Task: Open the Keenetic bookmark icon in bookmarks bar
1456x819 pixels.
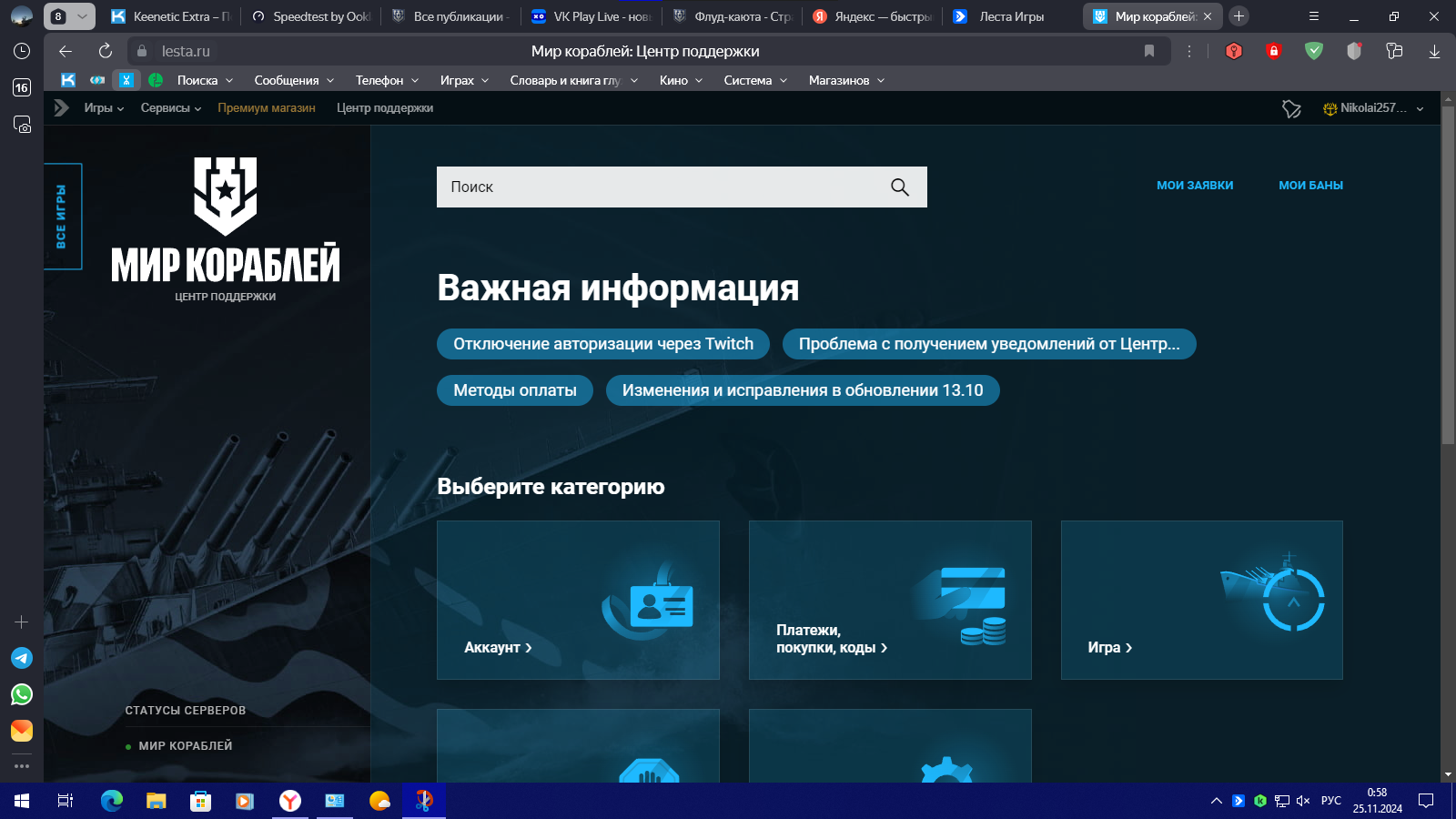Action: [x=68, y=80]
